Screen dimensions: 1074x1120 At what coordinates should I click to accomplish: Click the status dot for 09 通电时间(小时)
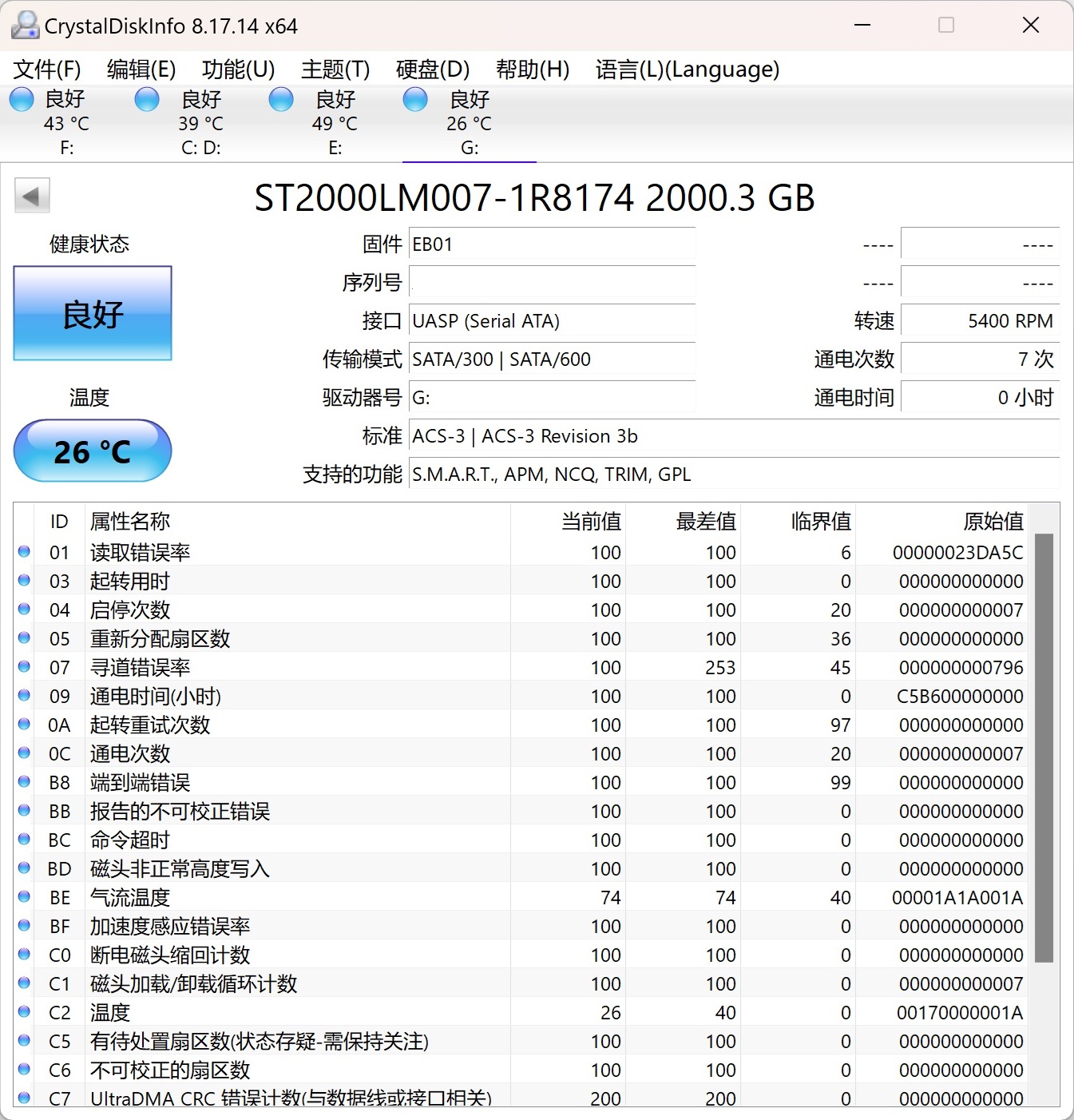point(24,695)
